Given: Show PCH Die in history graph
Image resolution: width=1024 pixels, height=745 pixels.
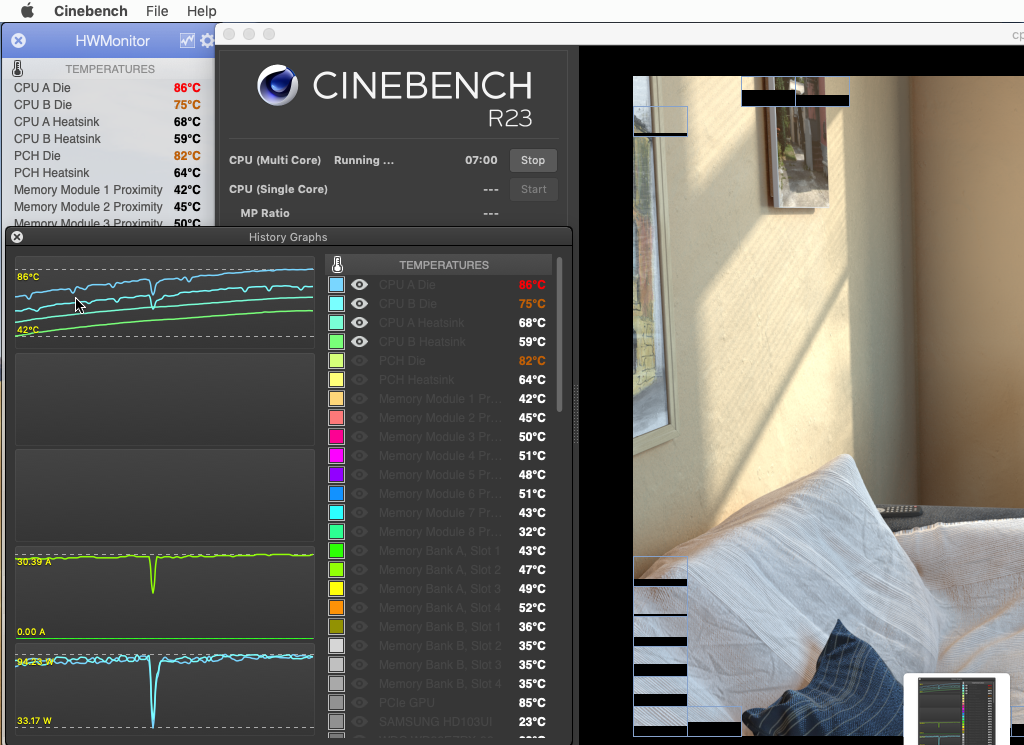Looking at the screenshot, I should click(359, 360).
